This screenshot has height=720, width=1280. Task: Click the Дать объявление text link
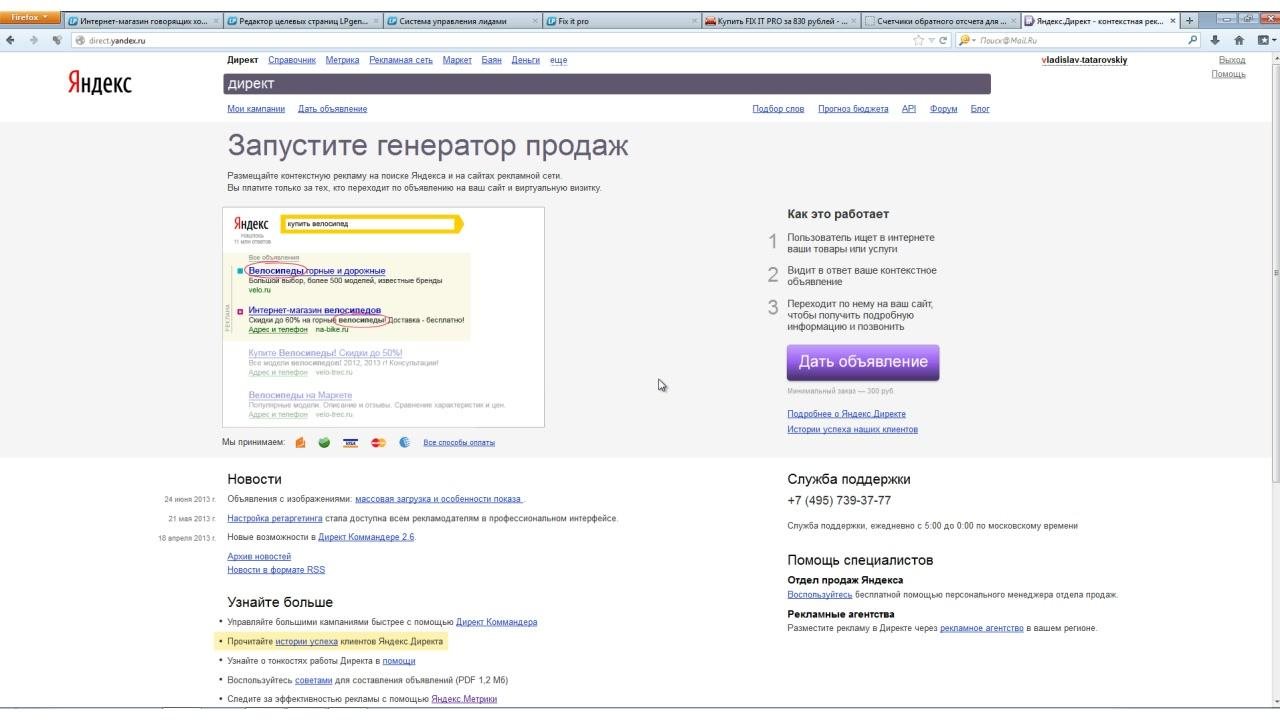click(x=332, y=109)
